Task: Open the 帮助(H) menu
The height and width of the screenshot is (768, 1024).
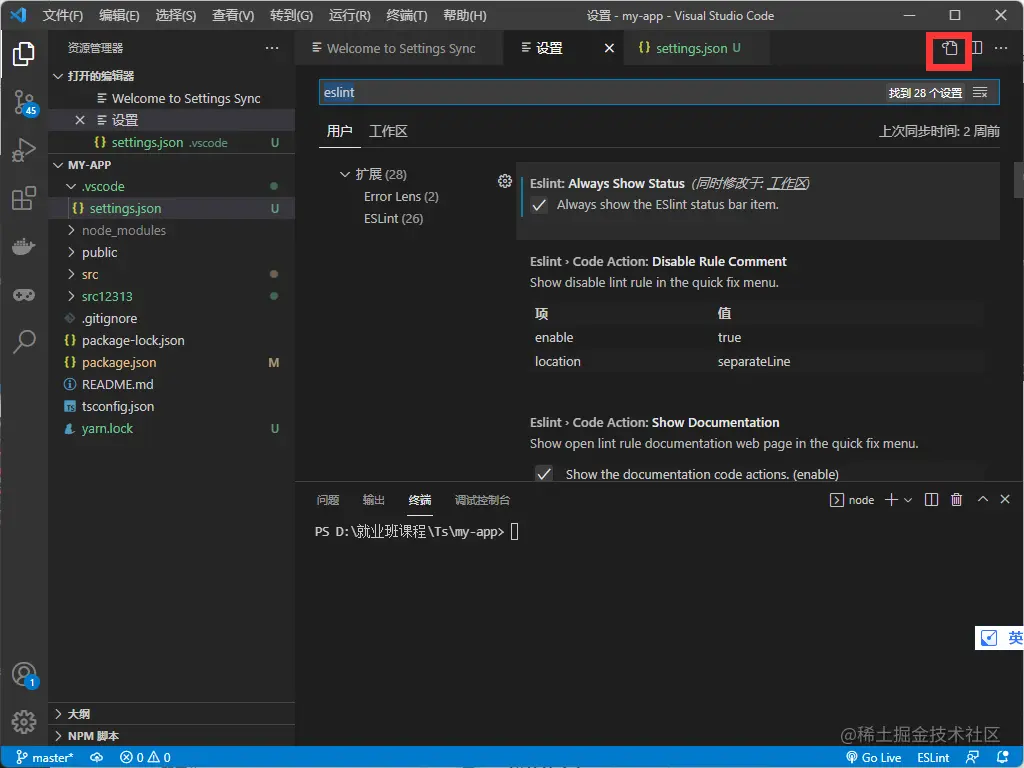Action: (x=464, y=16)
